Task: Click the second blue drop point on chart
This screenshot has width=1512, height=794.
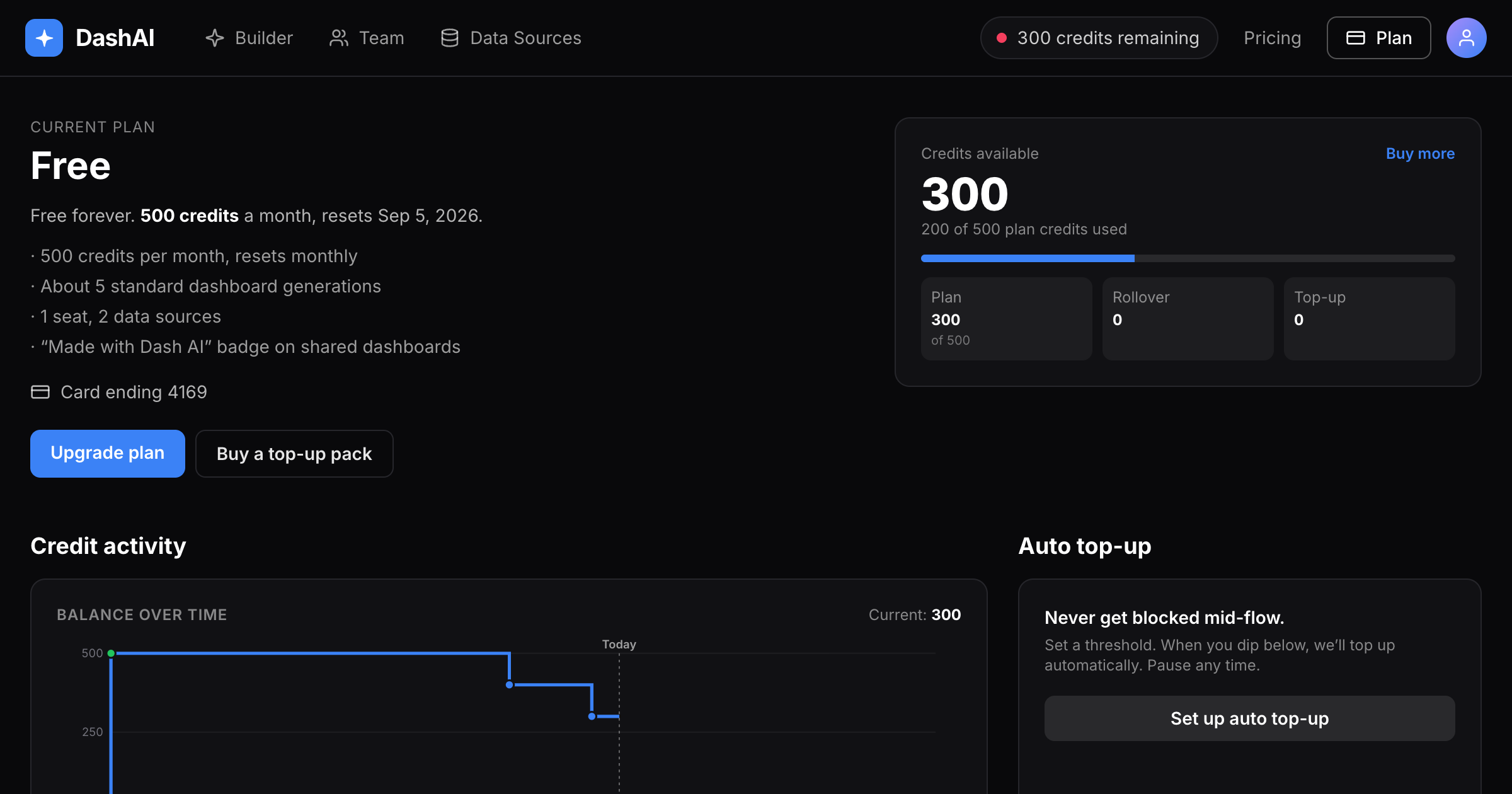Action: (592, 716)
